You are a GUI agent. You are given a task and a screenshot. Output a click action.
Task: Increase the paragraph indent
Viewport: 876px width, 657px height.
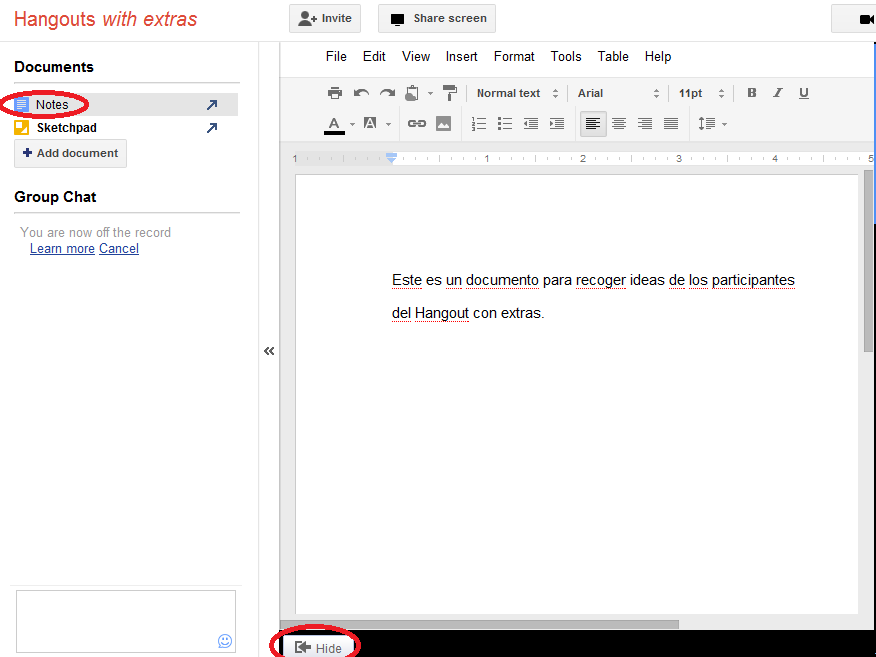(557, 124)
